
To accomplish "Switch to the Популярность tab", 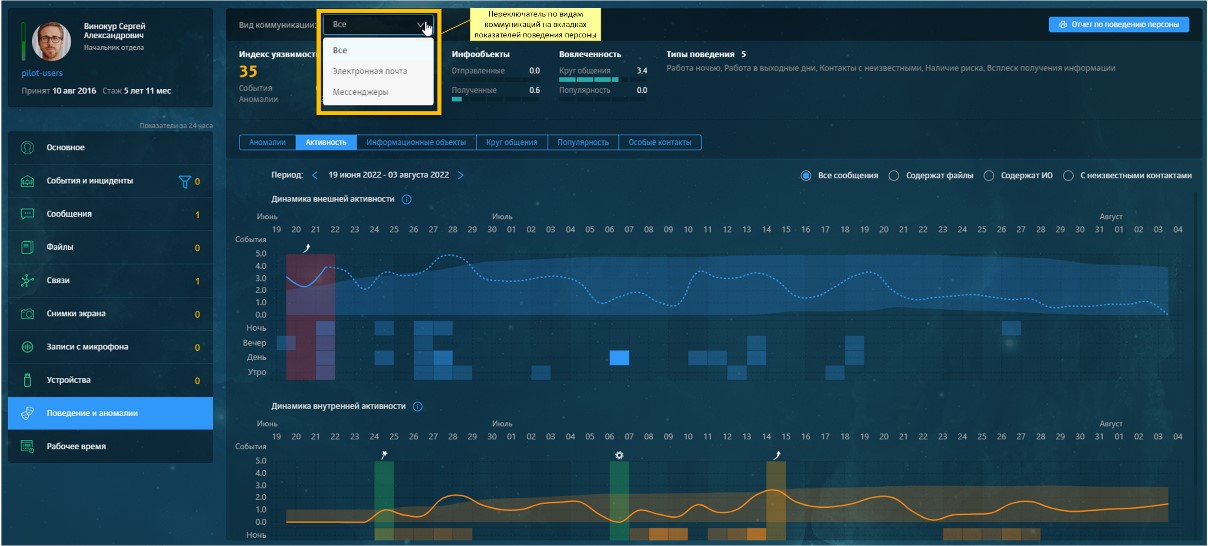I will (584, 142).
